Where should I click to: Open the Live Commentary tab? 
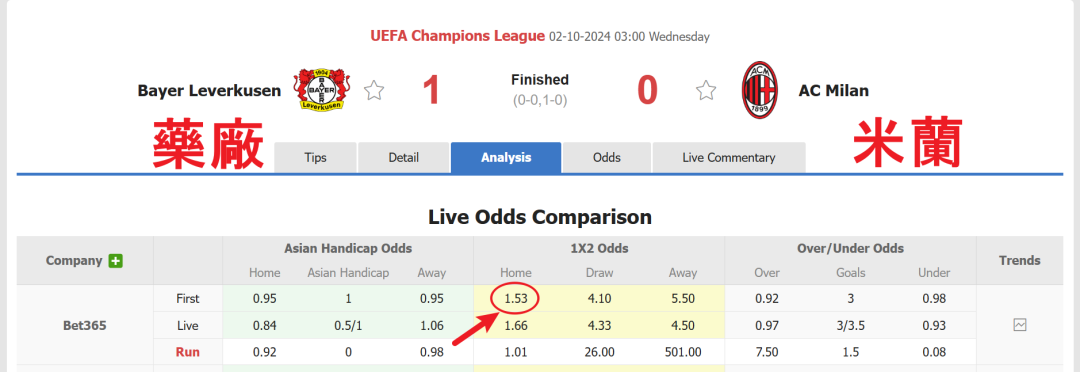point(729,157)
